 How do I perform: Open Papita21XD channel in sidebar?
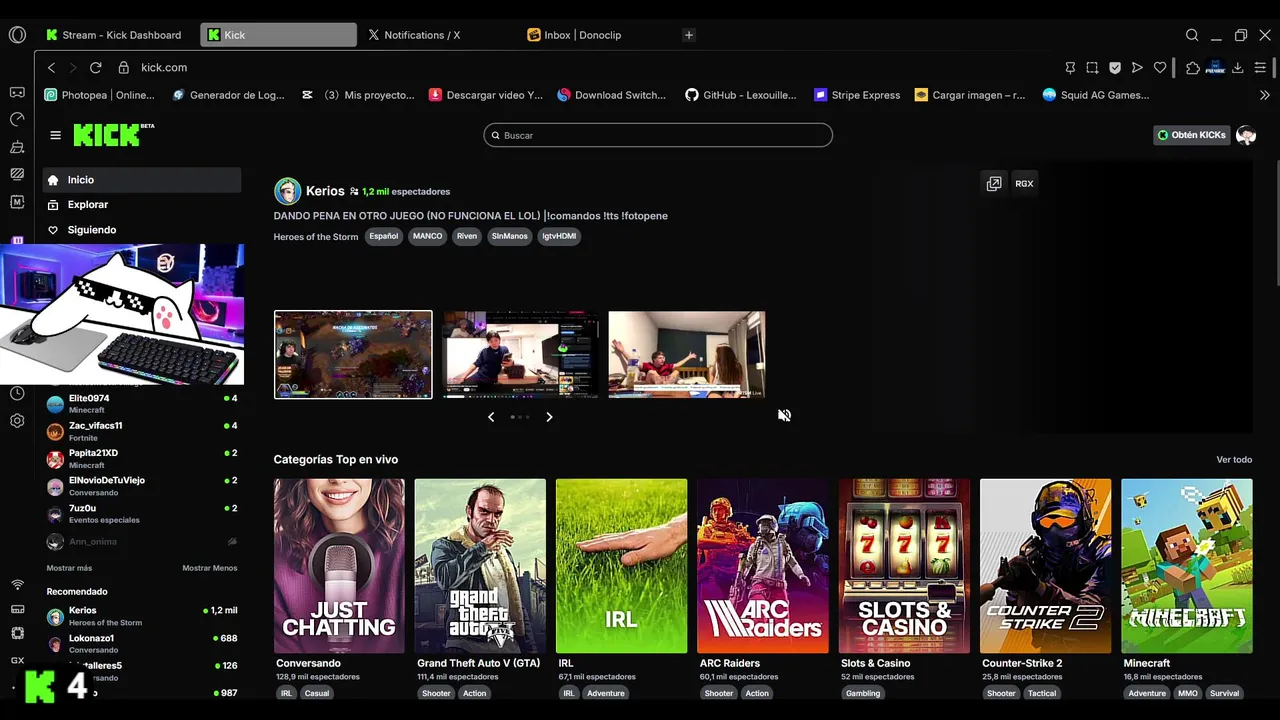coord(141,458)
